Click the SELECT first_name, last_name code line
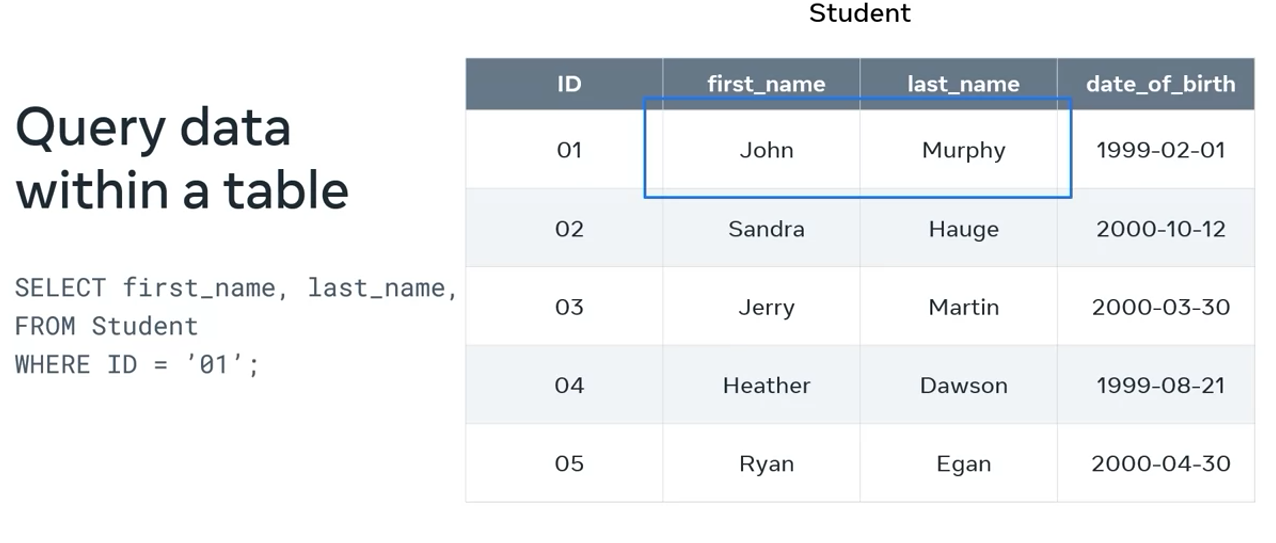 (x=236, y=288)
